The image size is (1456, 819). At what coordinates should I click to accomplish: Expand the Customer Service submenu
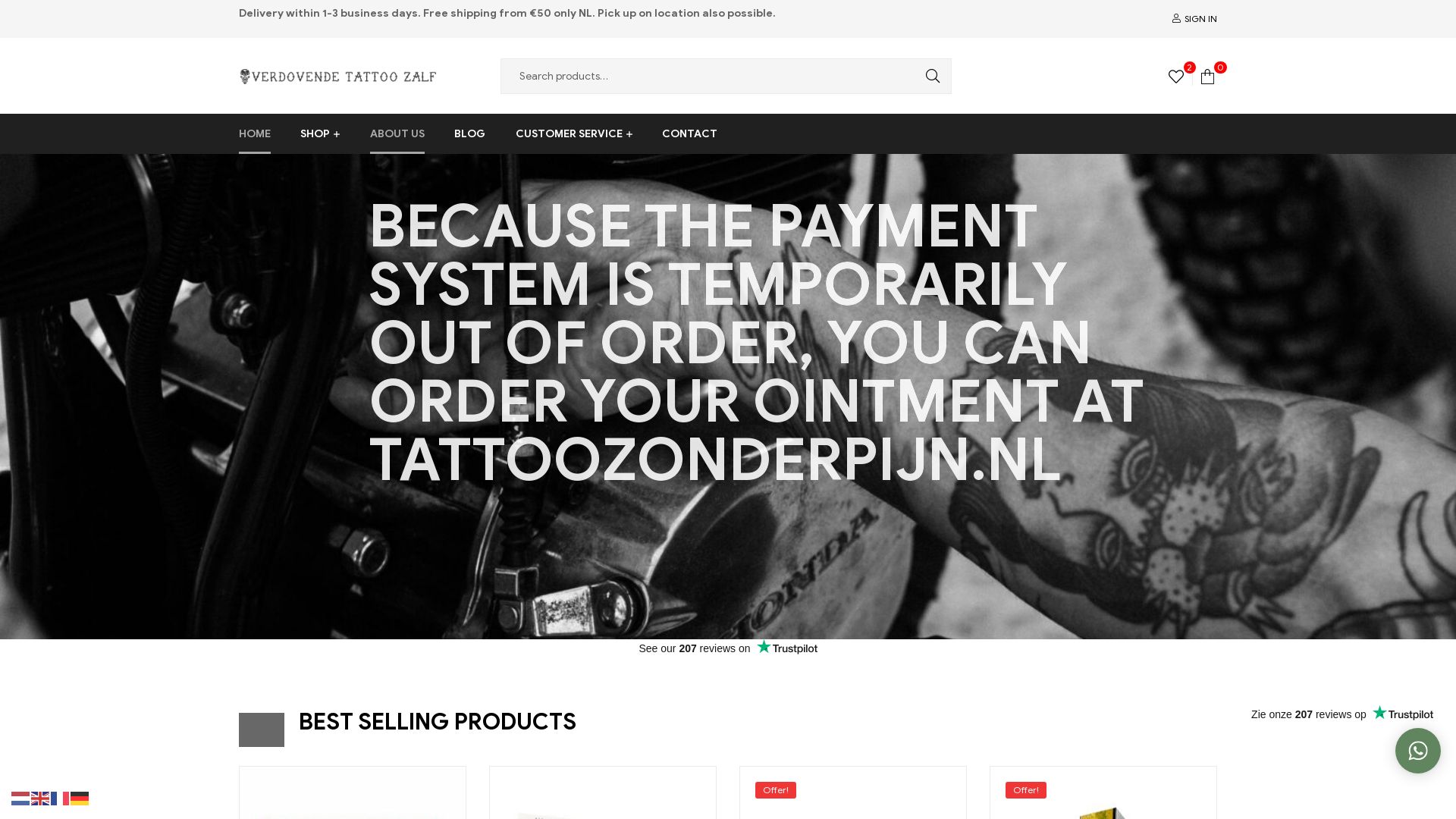574,133
